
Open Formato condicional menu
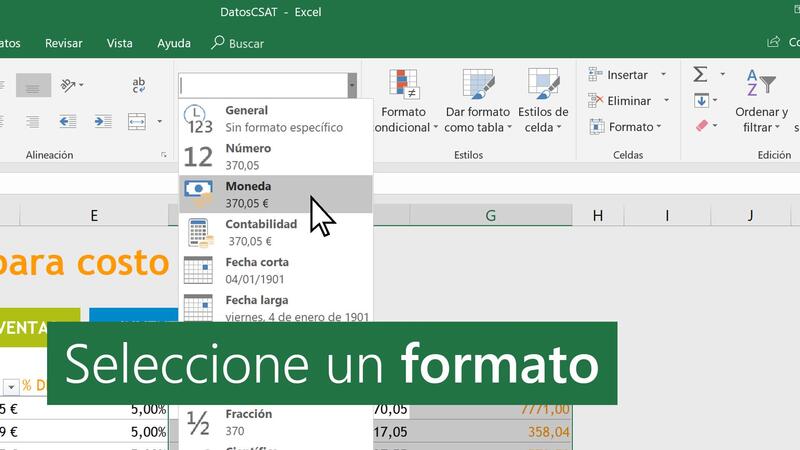[x=404, y=102]
